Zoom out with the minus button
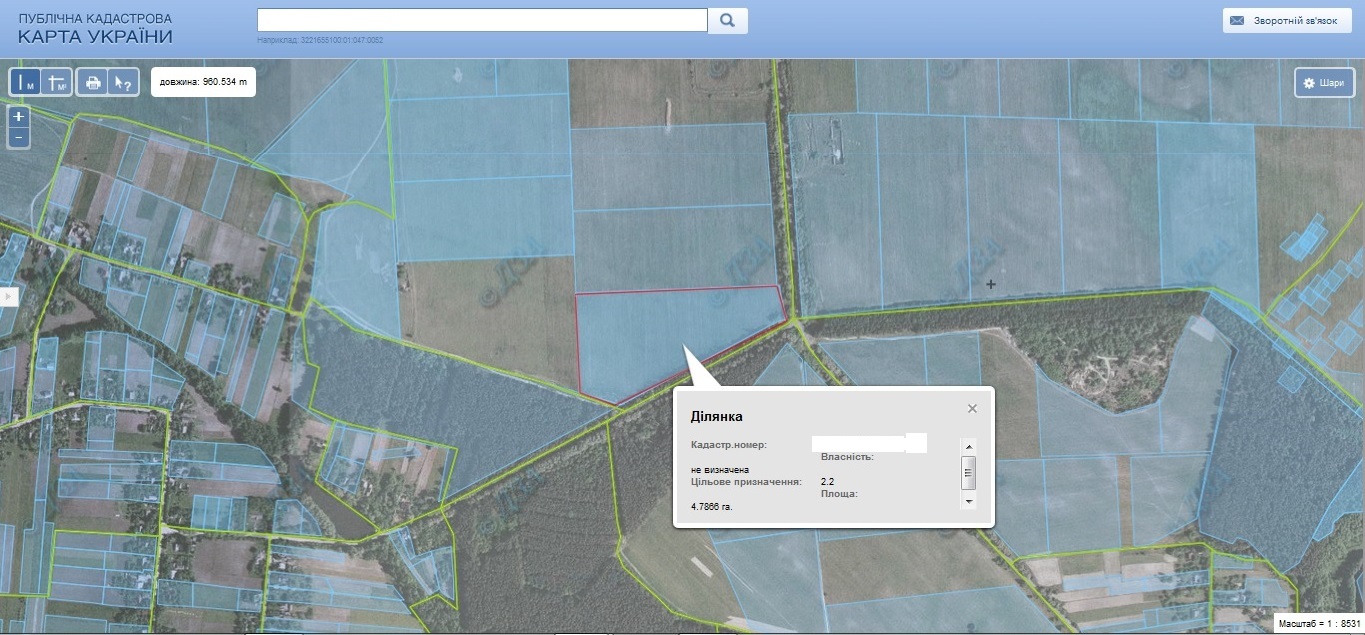The image size is (1365, 635). point(18,136)
